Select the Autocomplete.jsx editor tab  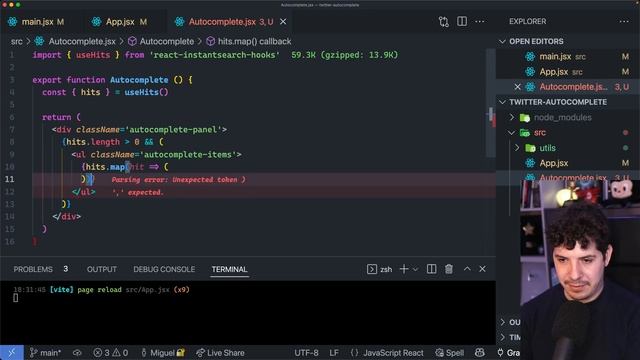pyautogui.click(x=222, y=22)
